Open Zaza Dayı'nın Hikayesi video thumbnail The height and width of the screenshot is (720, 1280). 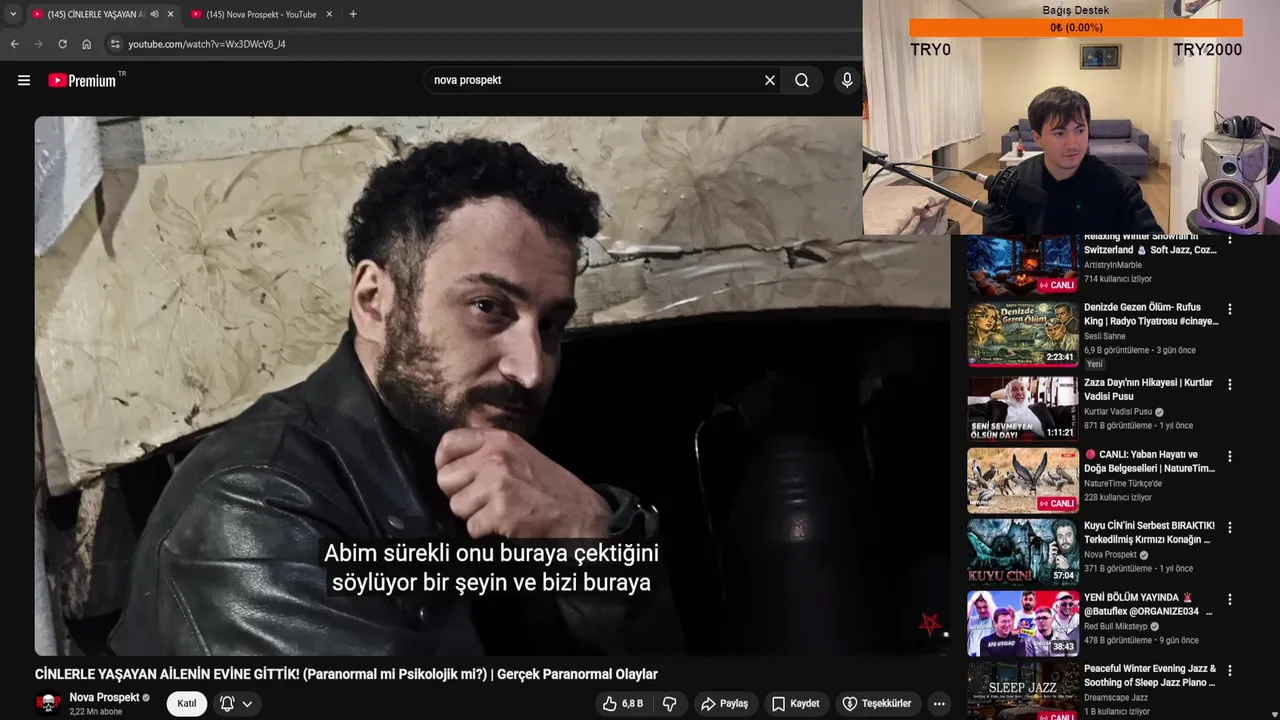click(1022, 409)
